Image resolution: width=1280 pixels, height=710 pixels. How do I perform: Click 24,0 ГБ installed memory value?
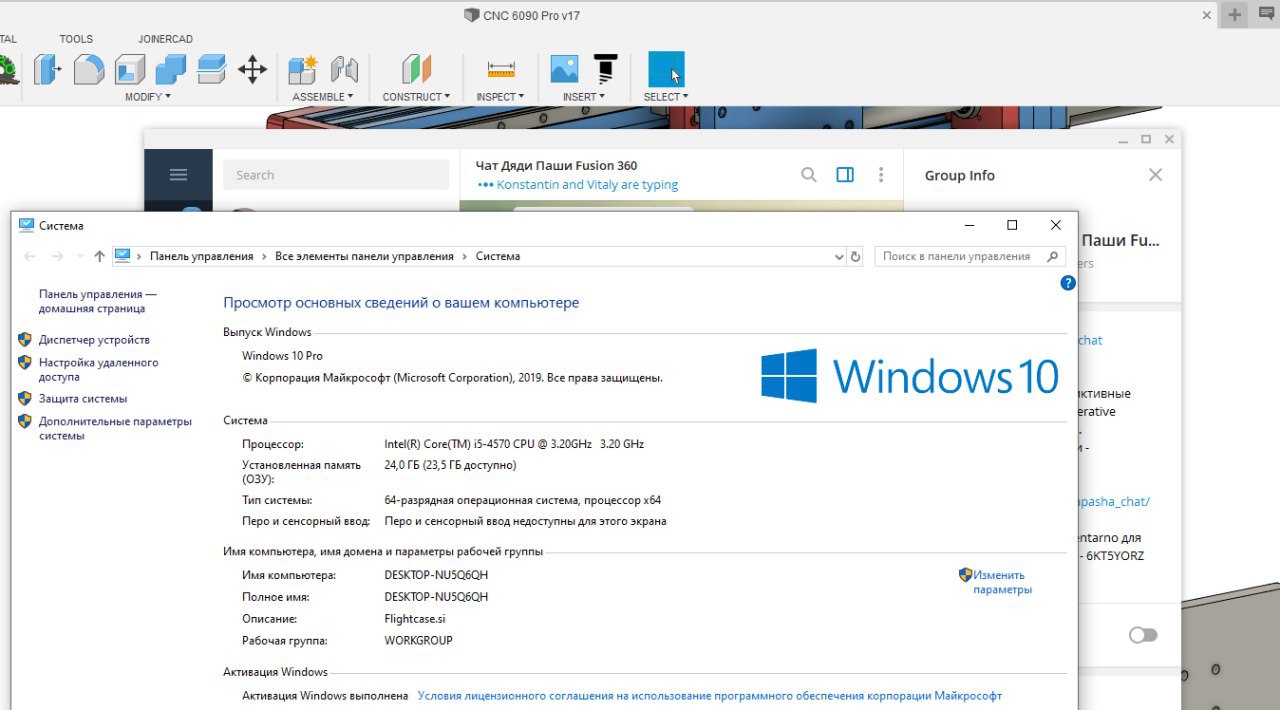450,465
